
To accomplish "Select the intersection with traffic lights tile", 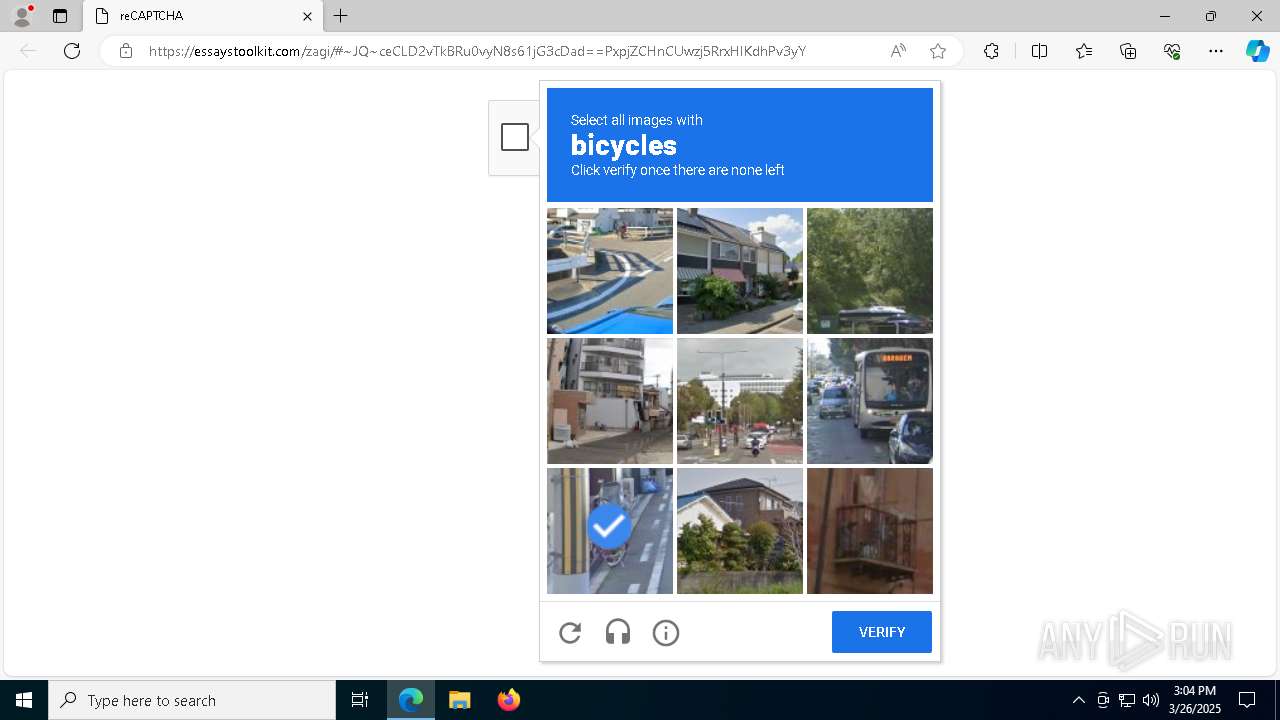I will point(740,401).
